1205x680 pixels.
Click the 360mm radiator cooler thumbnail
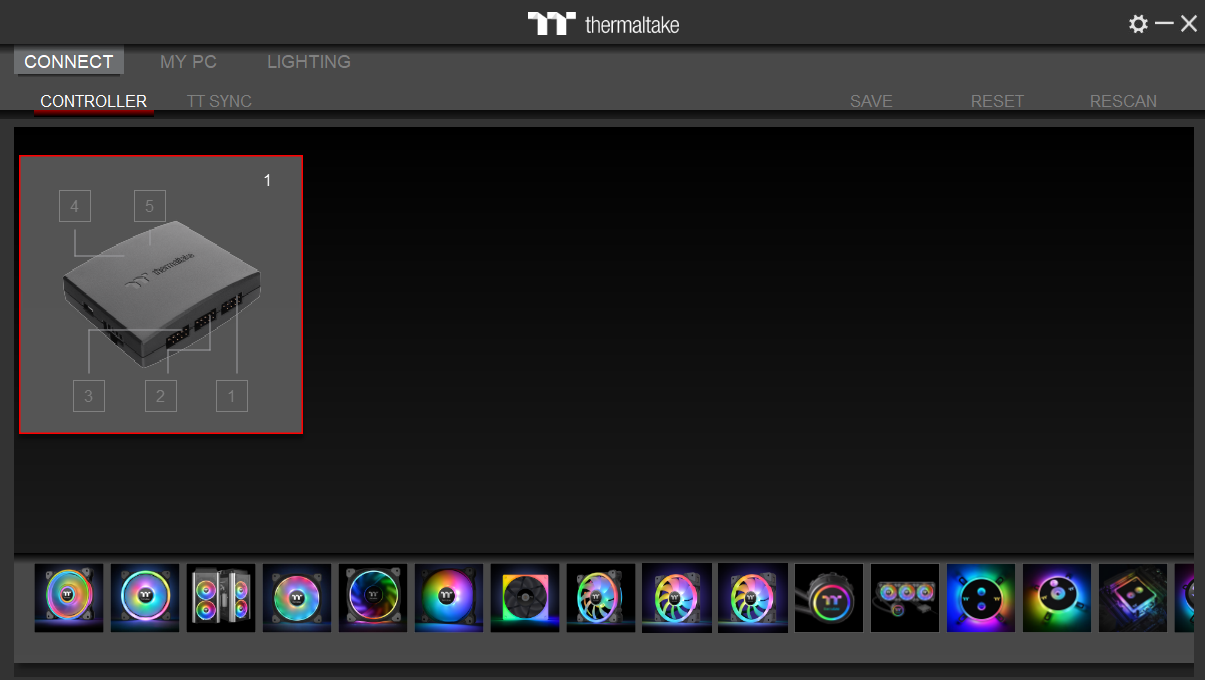905,597
